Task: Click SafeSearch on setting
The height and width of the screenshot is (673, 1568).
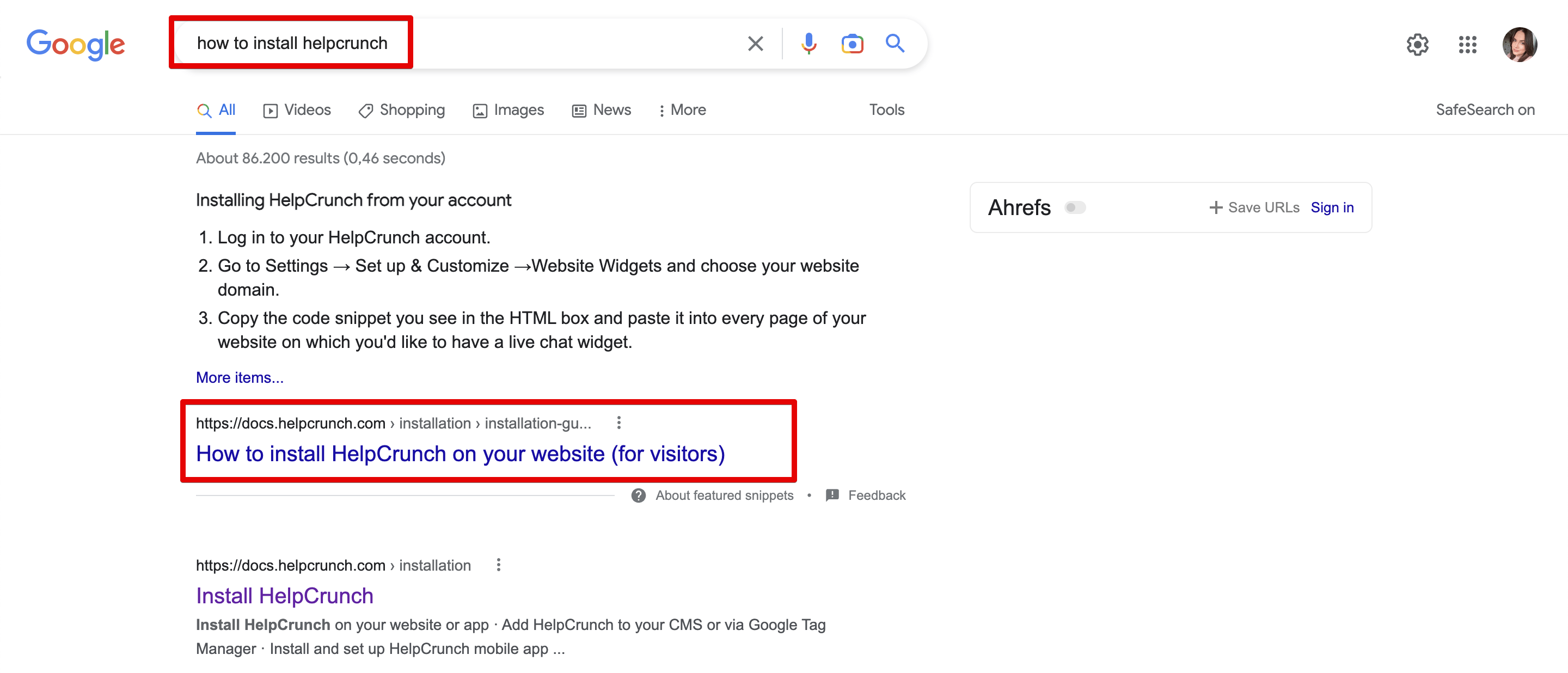Action: tap(1485, 110)
